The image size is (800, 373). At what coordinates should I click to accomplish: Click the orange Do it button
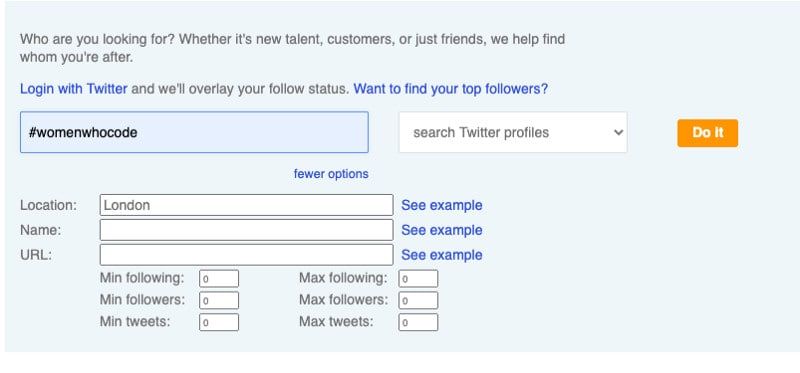(x=707, y=133)
